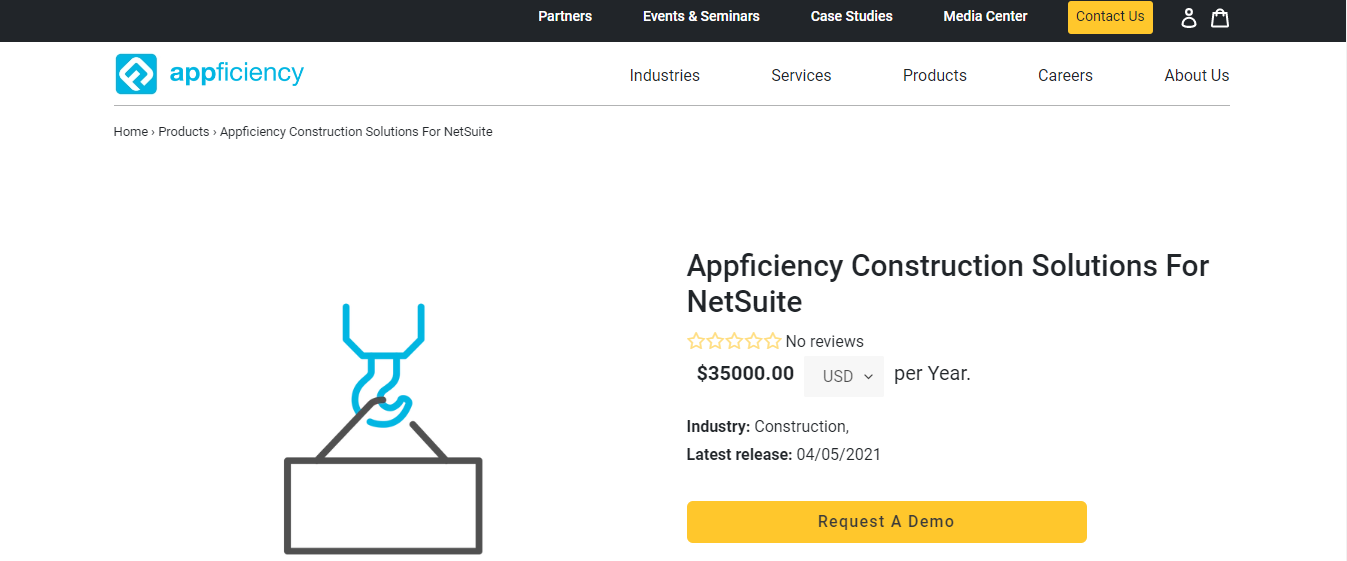
Task: Click the Contact Us button
Action: [x=1110, y=17]
